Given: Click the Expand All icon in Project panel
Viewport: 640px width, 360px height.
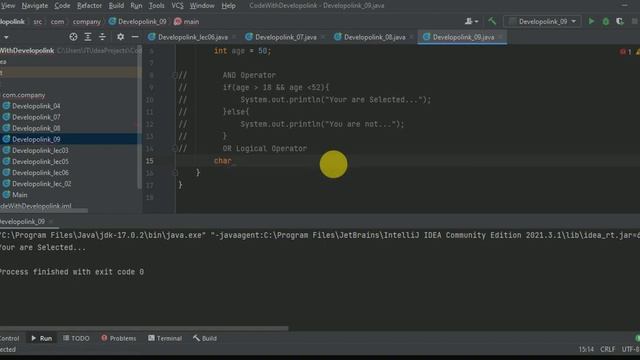Looking at the screenshot, I should (x=88, y=37).
